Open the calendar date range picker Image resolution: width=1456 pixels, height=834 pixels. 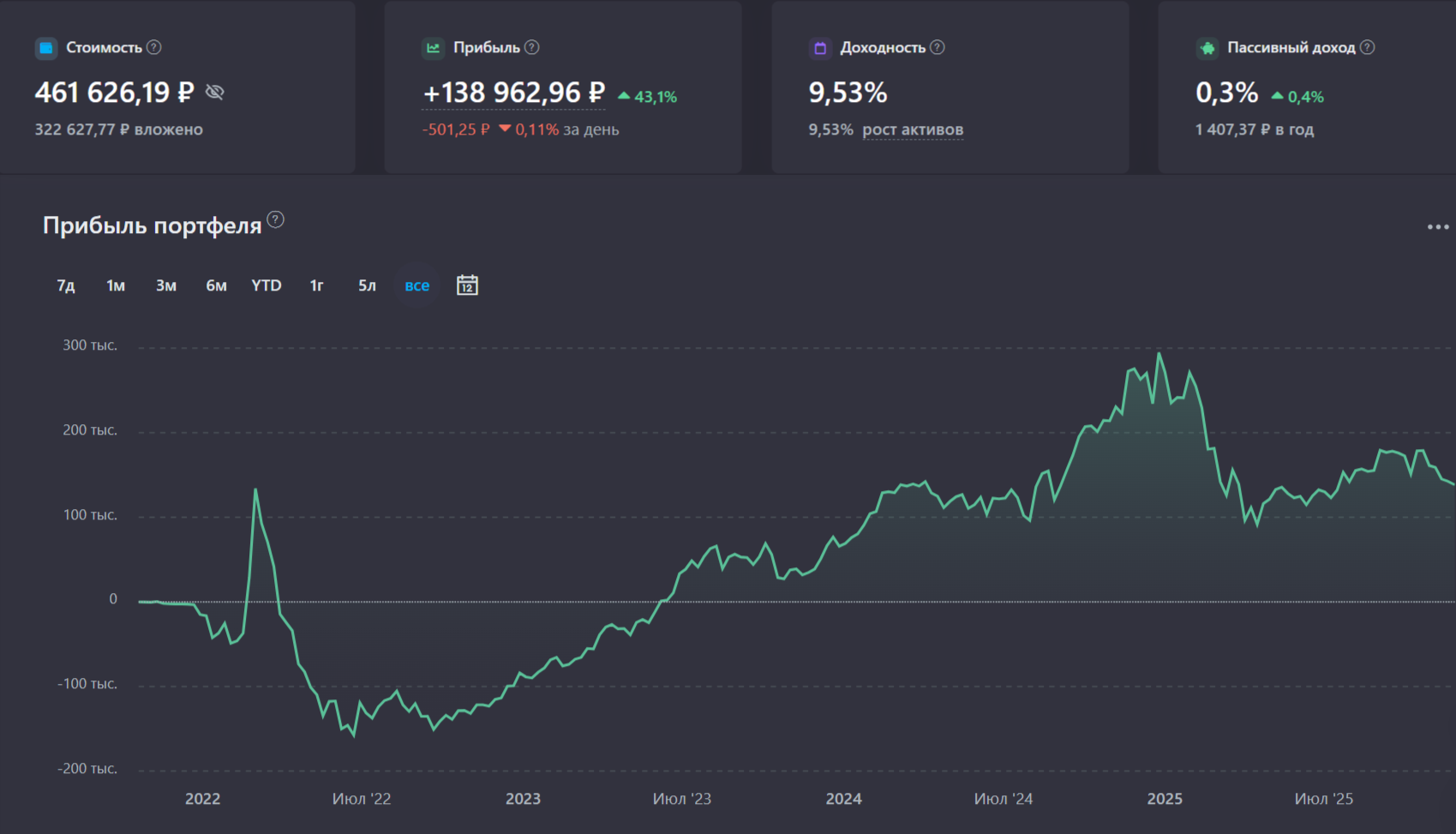[x=467, y=285]
